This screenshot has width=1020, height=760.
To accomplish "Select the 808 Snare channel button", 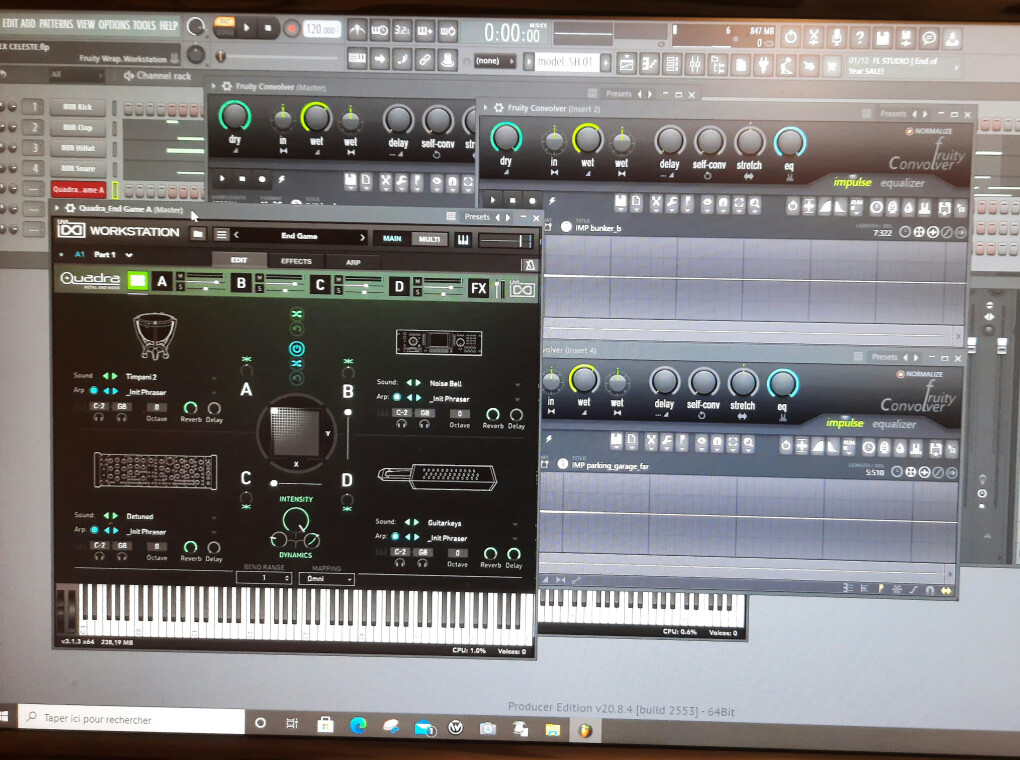I will [x=77, y=169].
